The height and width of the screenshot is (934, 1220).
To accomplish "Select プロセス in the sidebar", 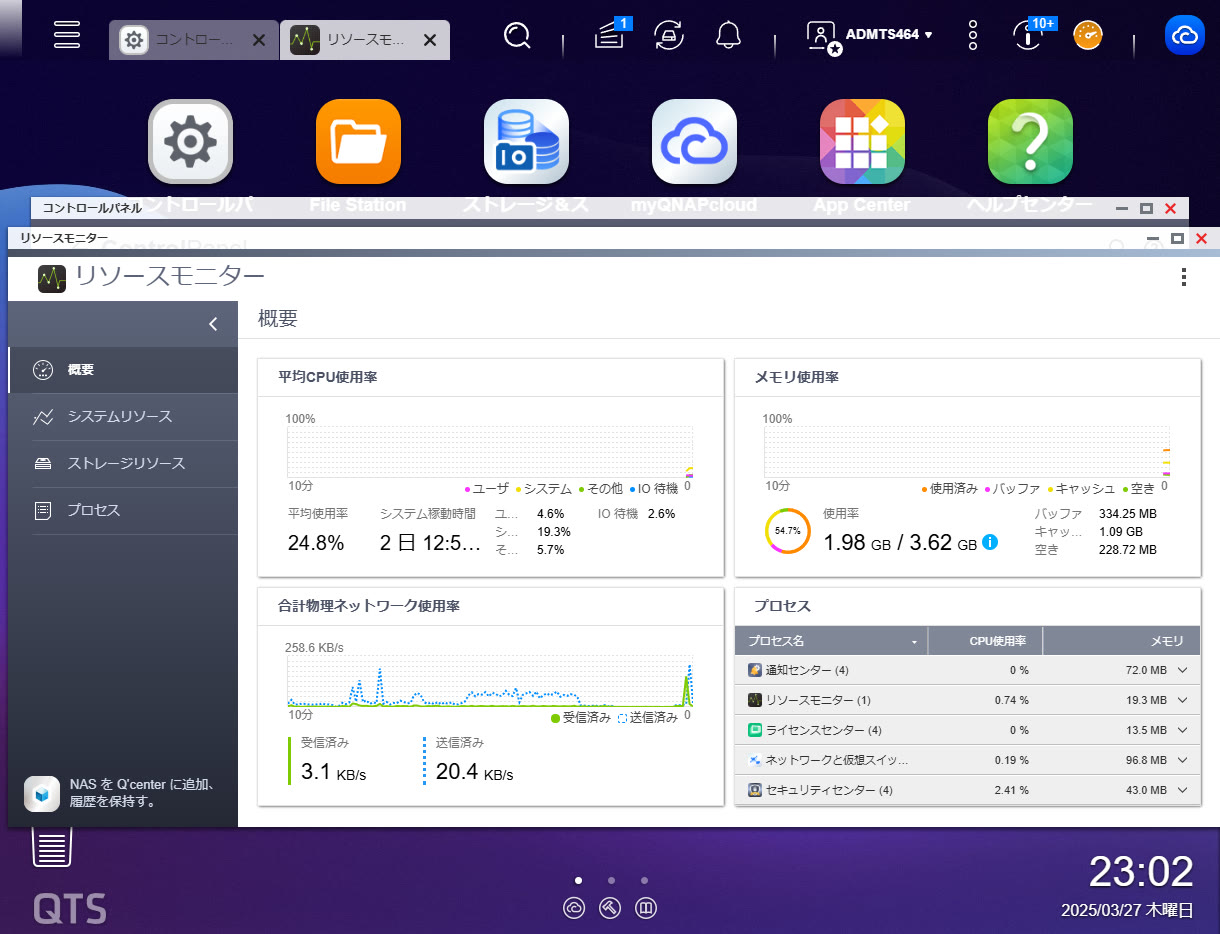I will click(x=123, y=511).
